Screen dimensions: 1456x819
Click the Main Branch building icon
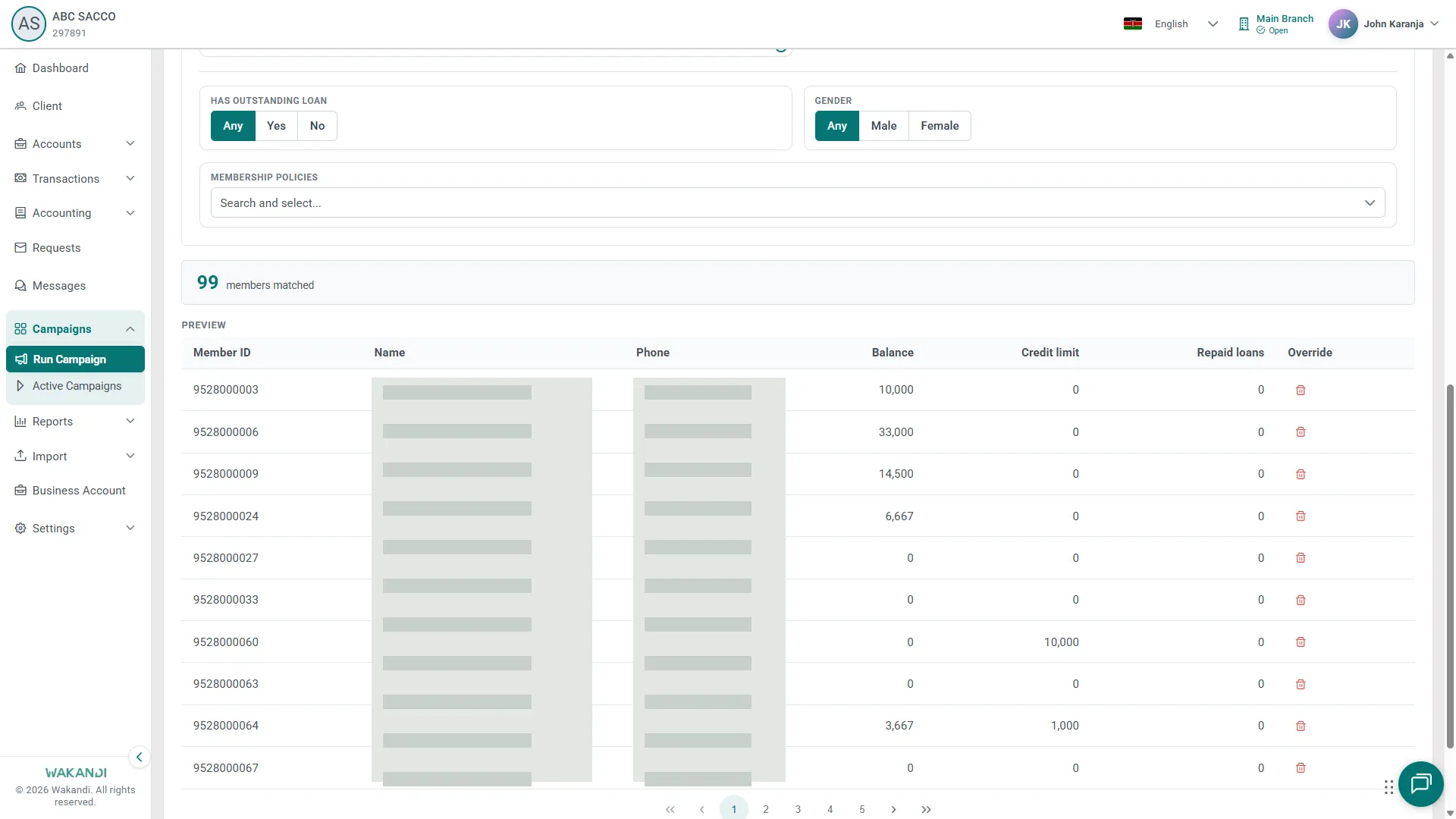(x=1244, y=24)
